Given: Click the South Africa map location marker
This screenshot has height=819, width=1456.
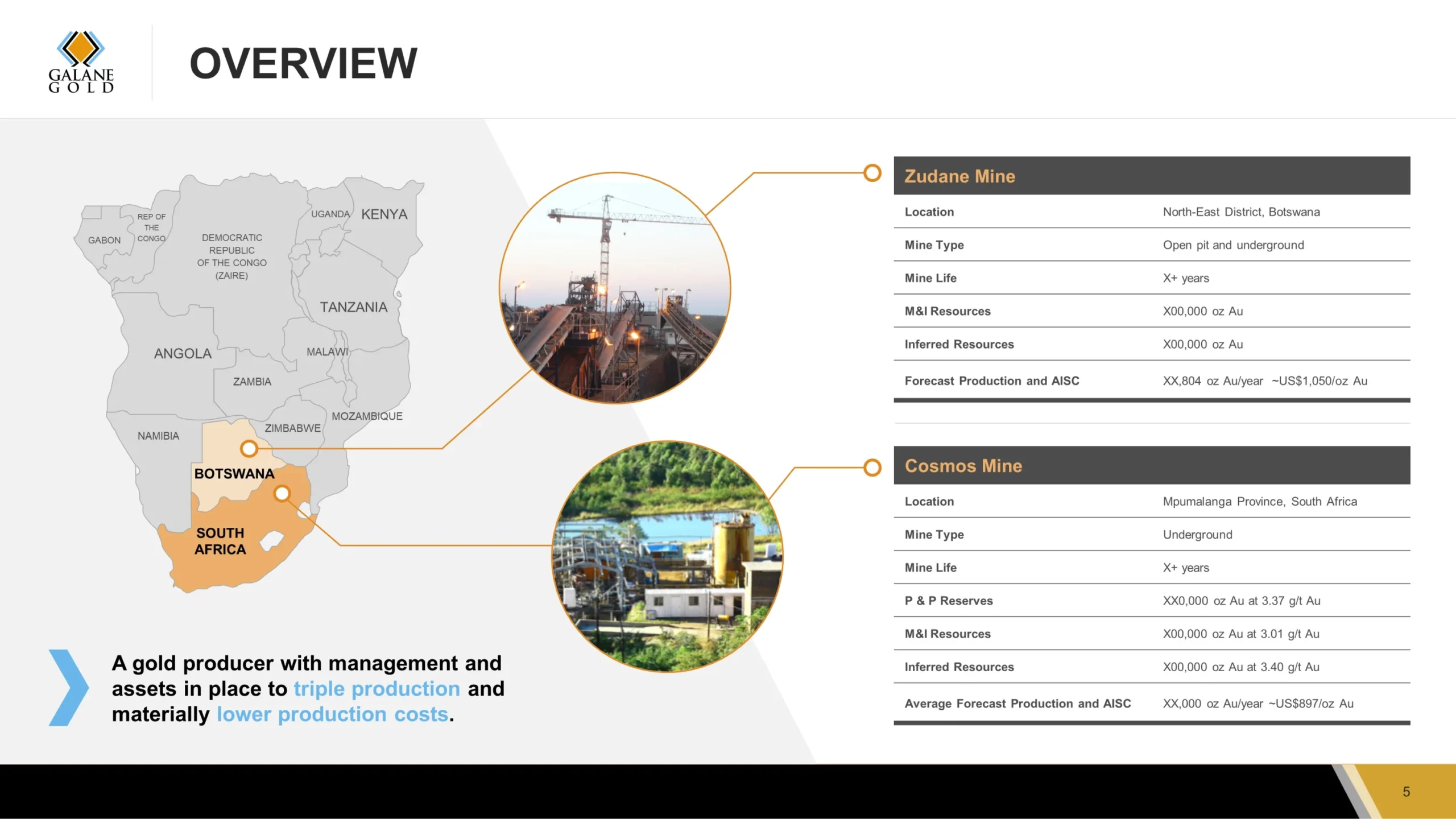Looking at the screenshot, I should pos(282,493).
